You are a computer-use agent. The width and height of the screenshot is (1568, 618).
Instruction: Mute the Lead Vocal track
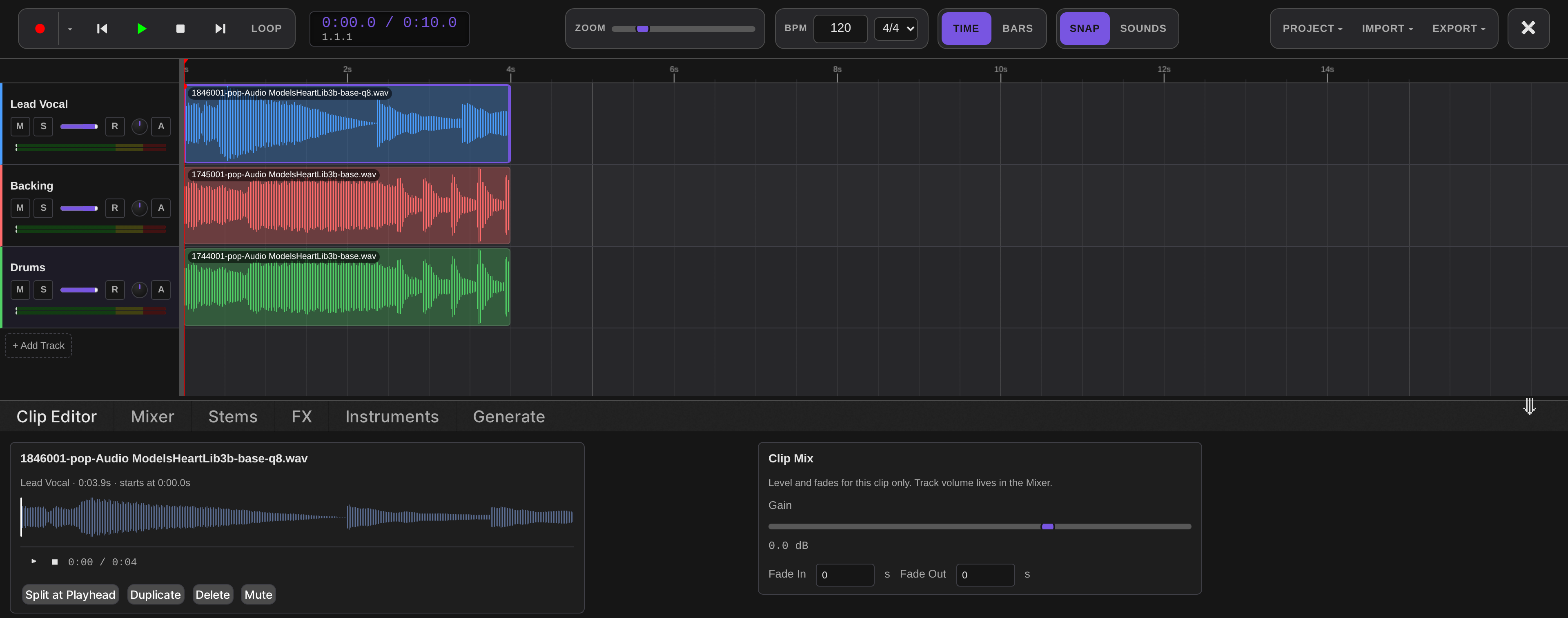pyautogui.click(x=20, y=126)
